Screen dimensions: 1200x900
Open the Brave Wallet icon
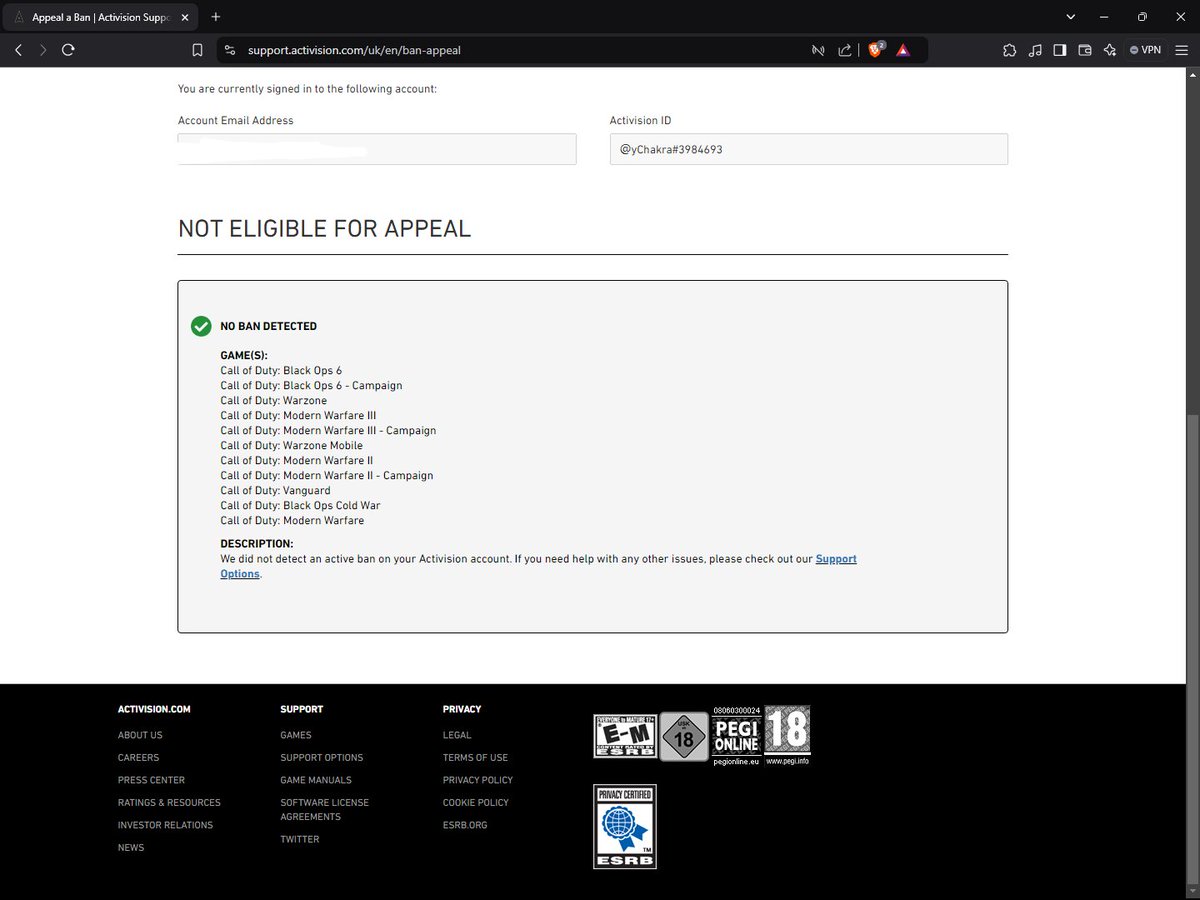point(1085,50)
